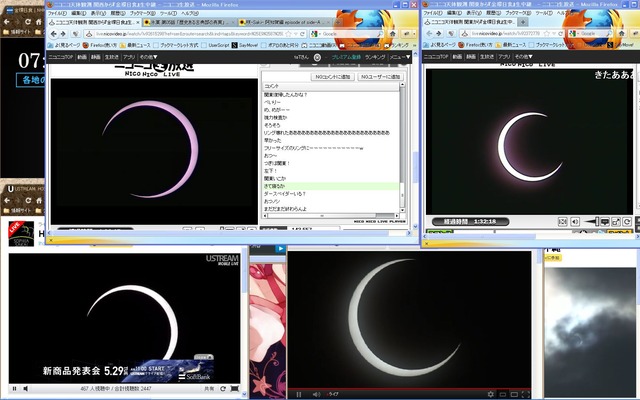This screenshot has height=400, width=640.
Task: Bookmark star in right Firefox address bar
Action: click(x=548, y=33)
